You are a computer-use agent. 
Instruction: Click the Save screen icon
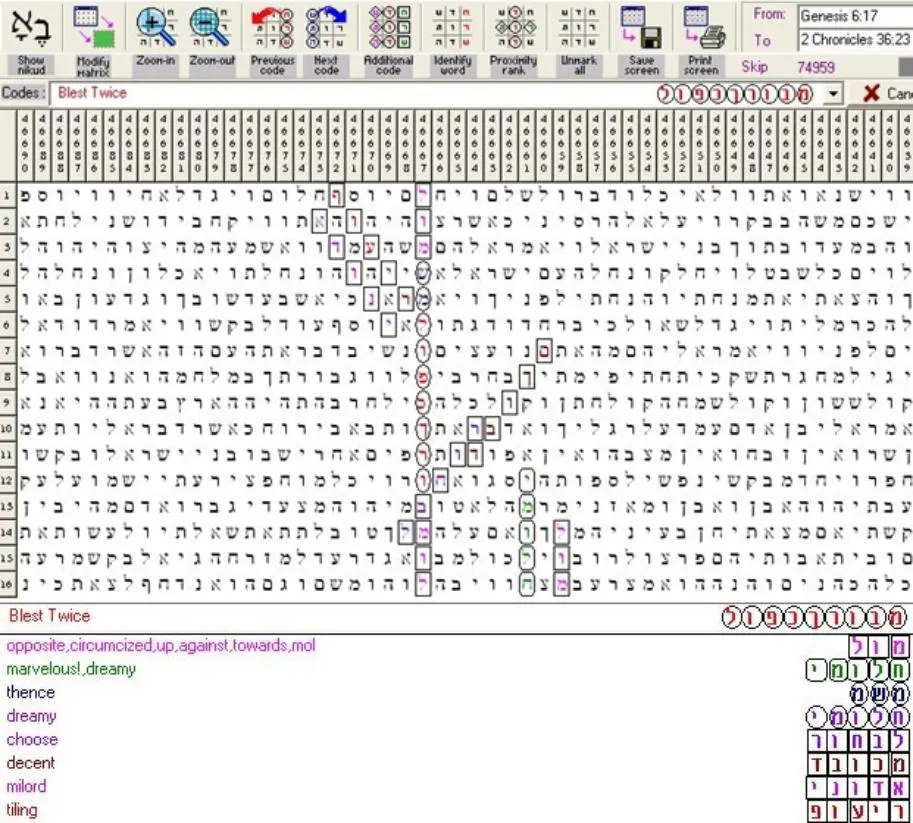(x=641, y=27)
